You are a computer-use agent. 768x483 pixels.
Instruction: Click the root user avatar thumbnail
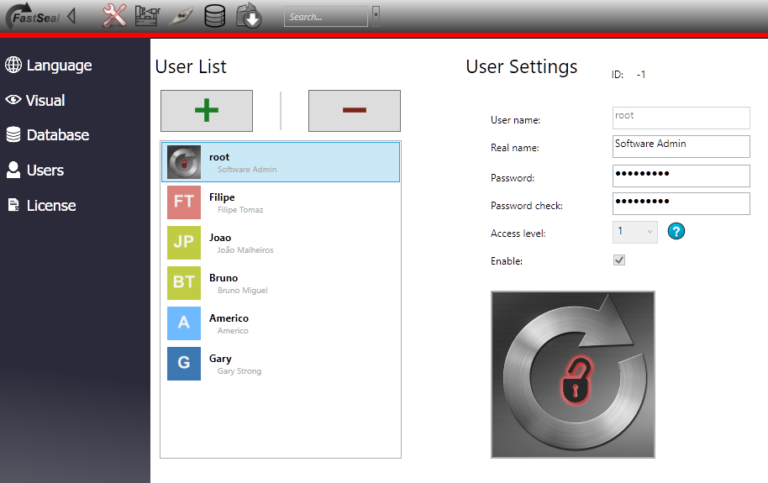[x=184, y=162]
